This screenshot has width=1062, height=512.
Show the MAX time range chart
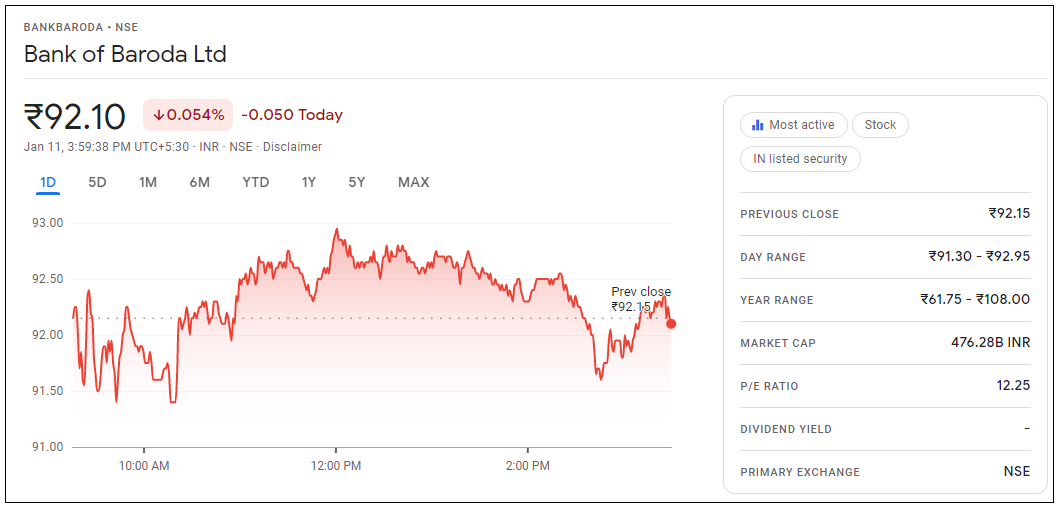[x=413, y=182]
